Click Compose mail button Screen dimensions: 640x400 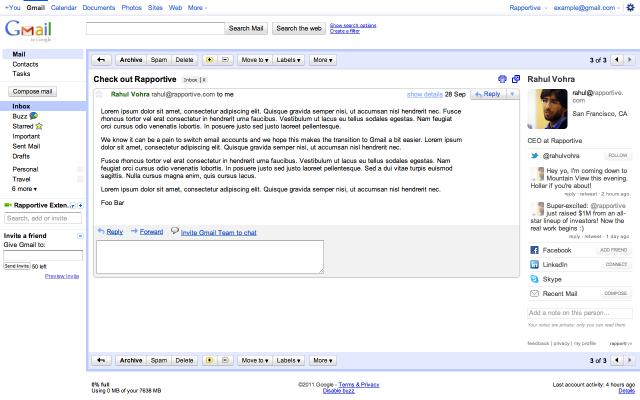coord(32,92)
